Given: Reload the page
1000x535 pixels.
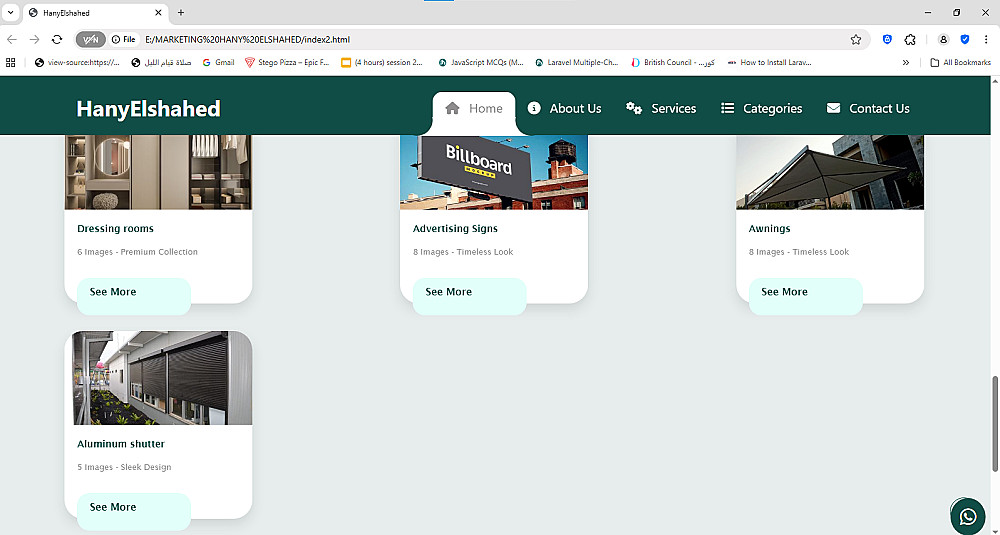Looking at the screenshot, I should [57, 40].
